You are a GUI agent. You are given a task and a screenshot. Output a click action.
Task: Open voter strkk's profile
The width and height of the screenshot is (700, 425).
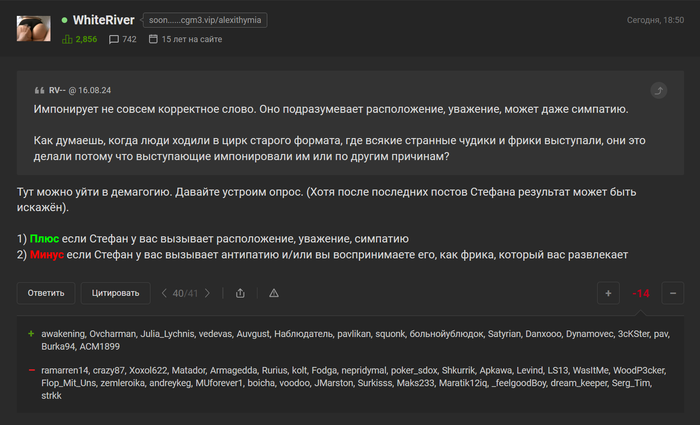(51, 396)
